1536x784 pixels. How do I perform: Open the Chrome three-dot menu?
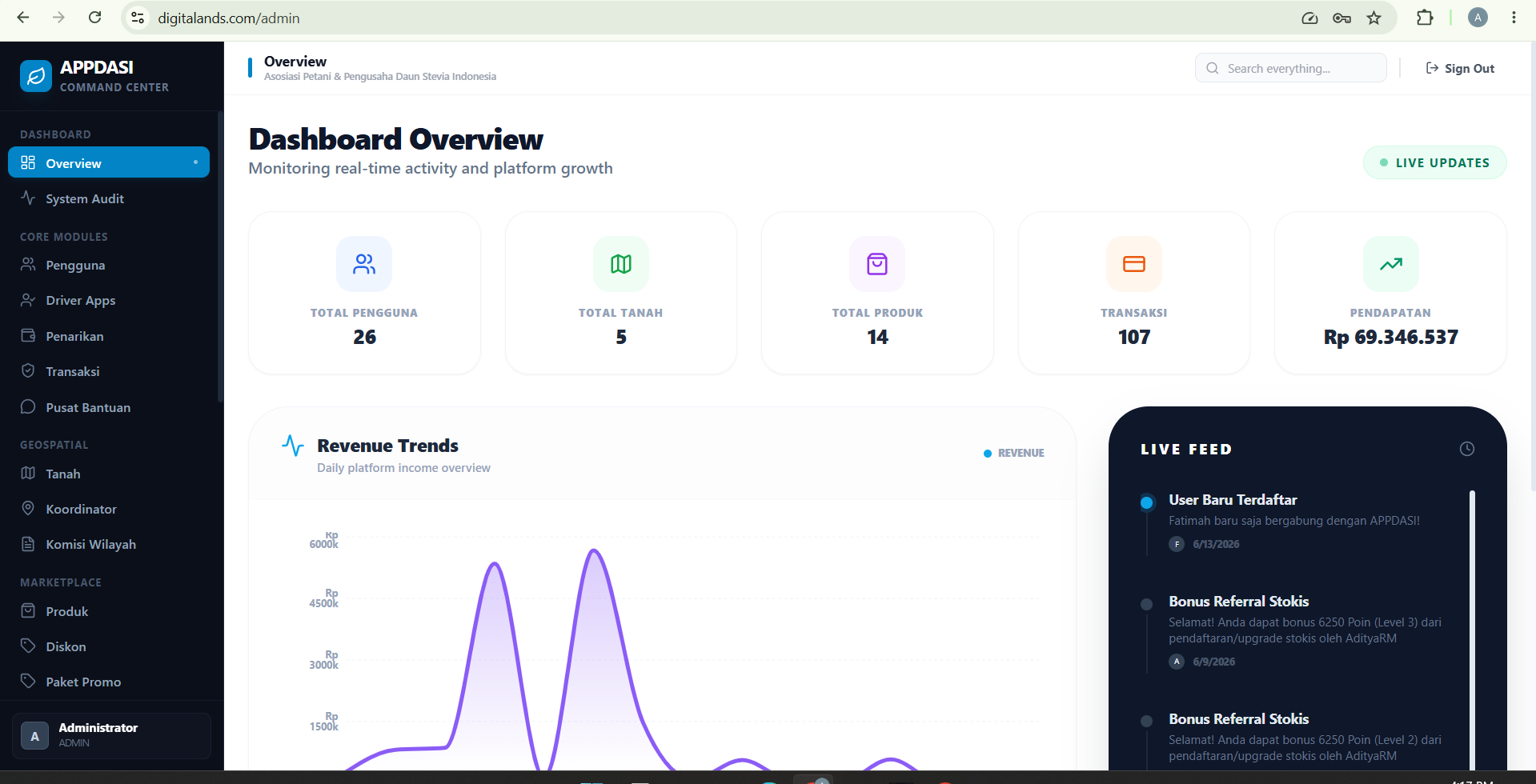point(1514,18)
